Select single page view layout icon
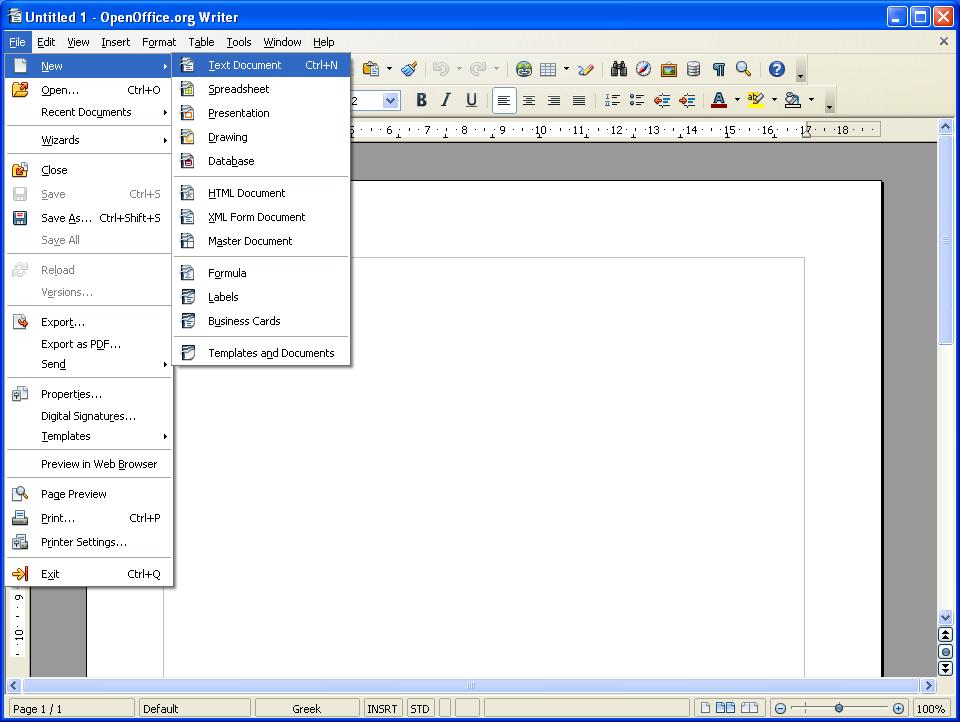Screen dimensions: 960x722 [705, 708]
